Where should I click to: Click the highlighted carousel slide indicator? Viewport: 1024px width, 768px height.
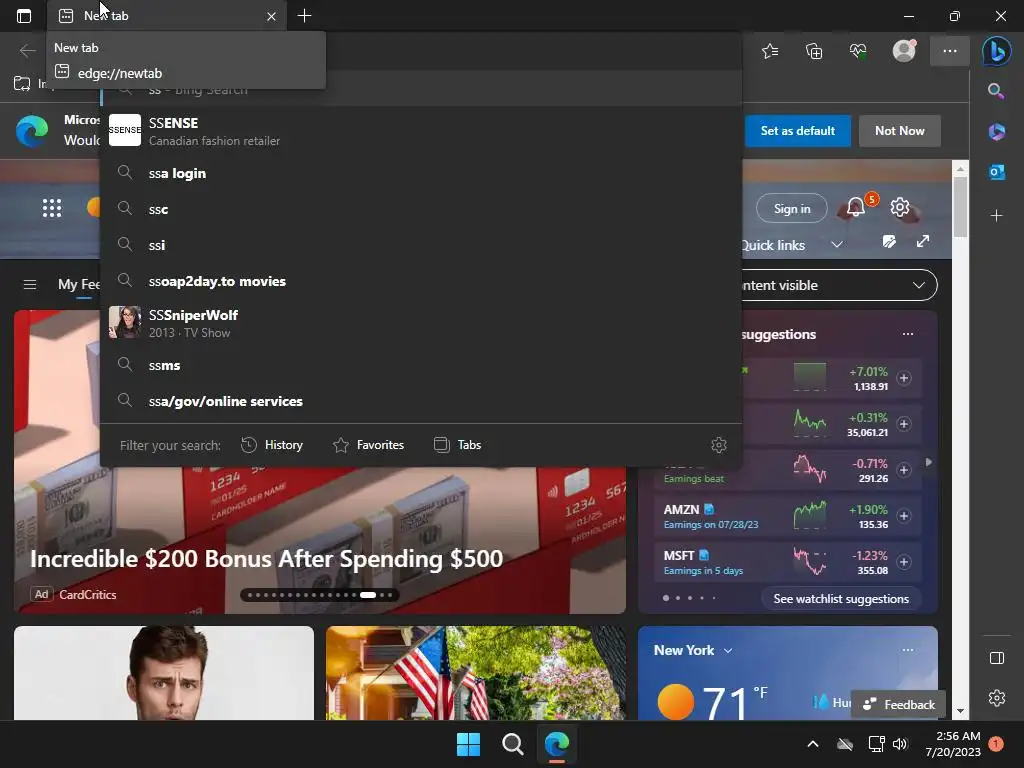coord(368,595)
